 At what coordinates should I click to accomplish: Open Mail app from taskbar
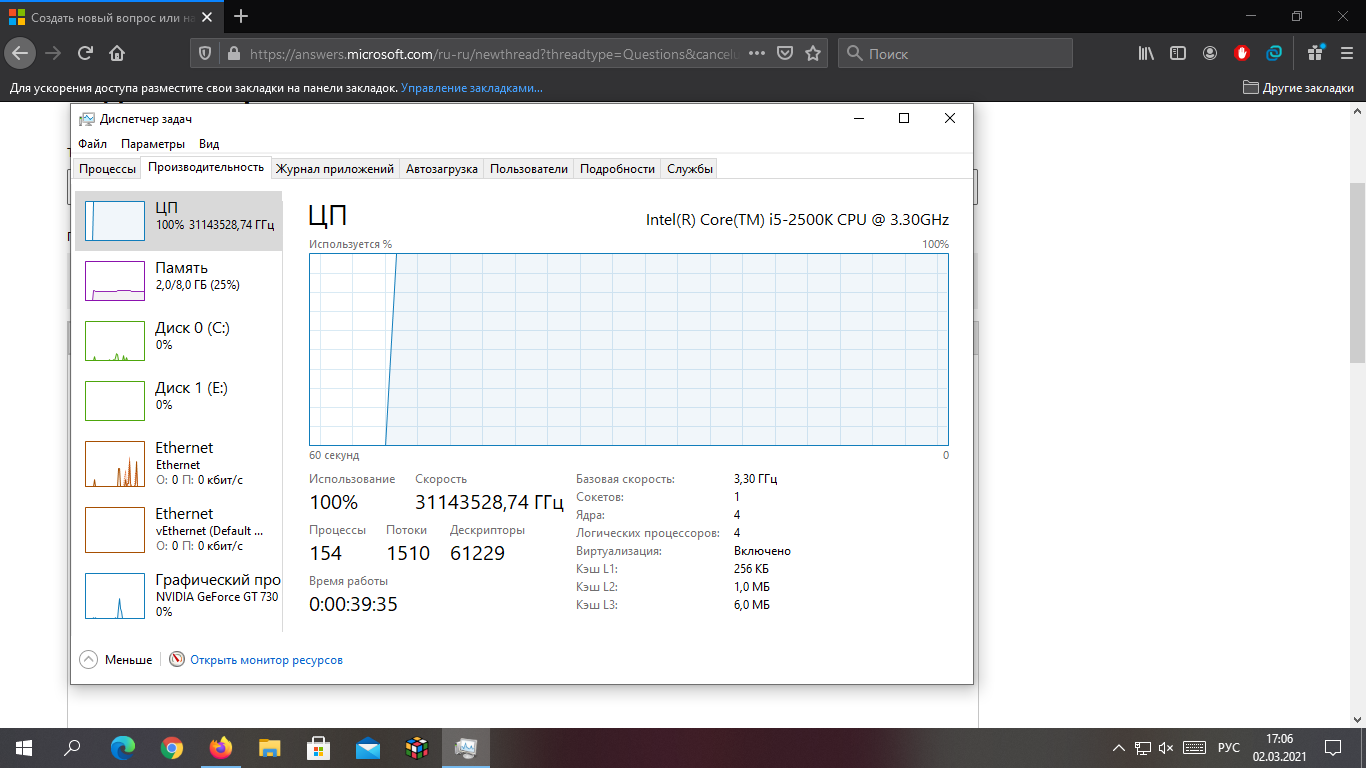point(367,748)
